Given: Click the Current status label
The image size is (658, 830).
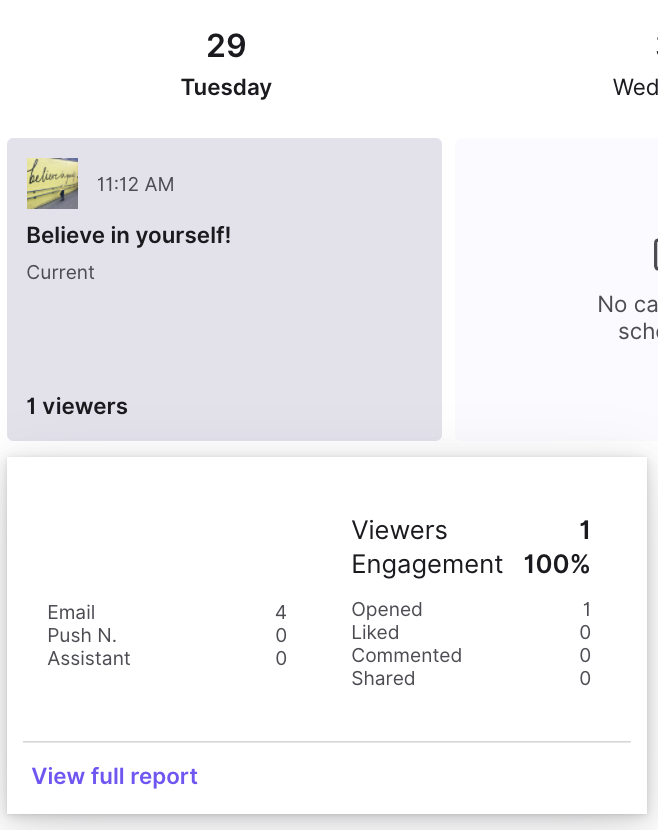Looking at the screenshot, I should click(x=60, y=272).
